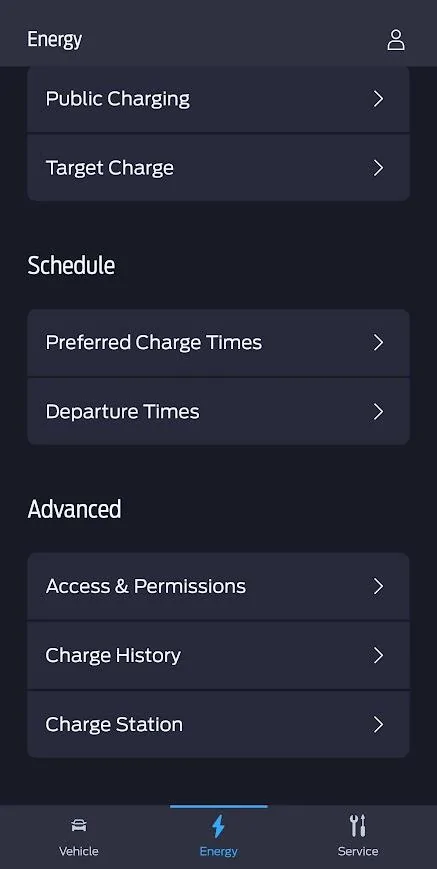Expand Preferred Charge Times chevron

tap(378, 343)
